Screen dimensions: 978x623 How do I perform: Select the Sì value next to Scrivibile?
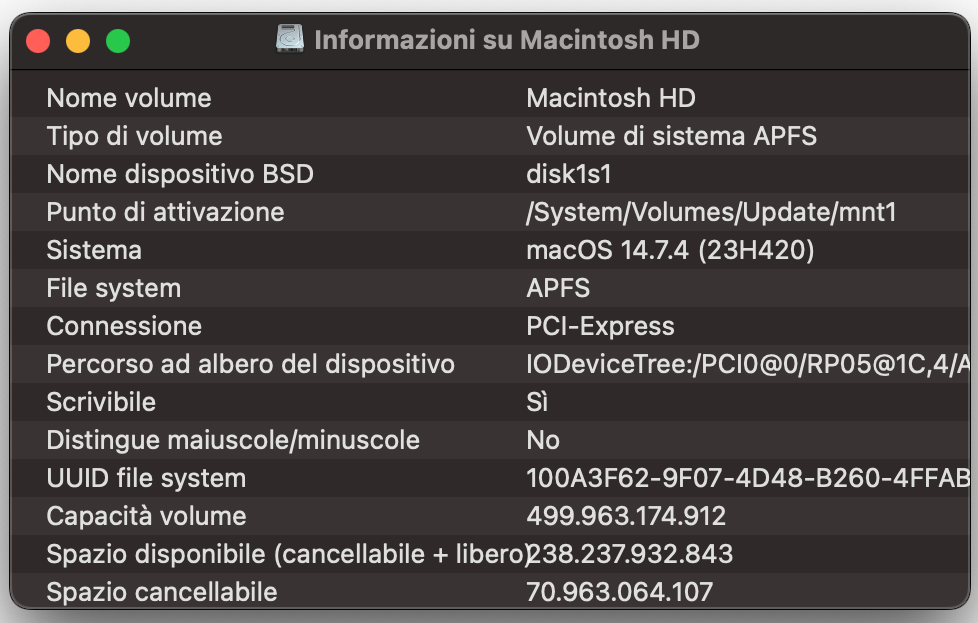538,402
